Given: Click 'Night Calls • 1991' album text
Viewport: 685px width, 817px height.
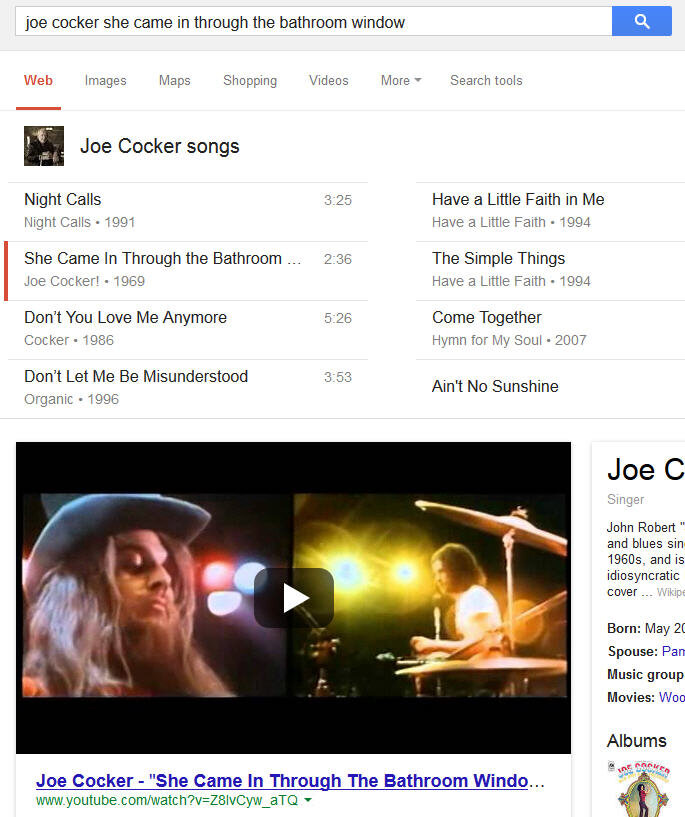Looking at the screenshot, I should [x=80, y=222].
